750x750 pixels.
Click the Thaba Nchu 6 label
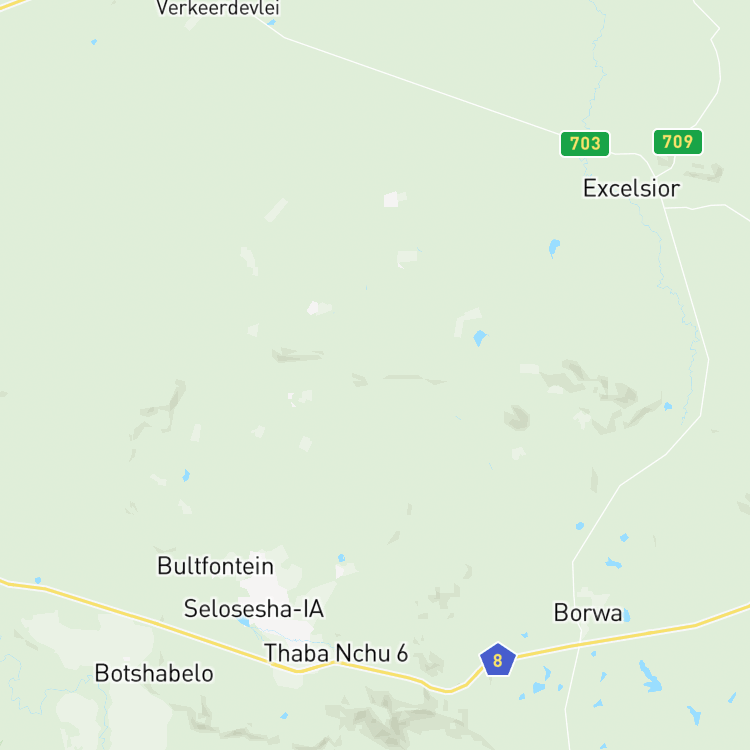(x=336, y=653)
